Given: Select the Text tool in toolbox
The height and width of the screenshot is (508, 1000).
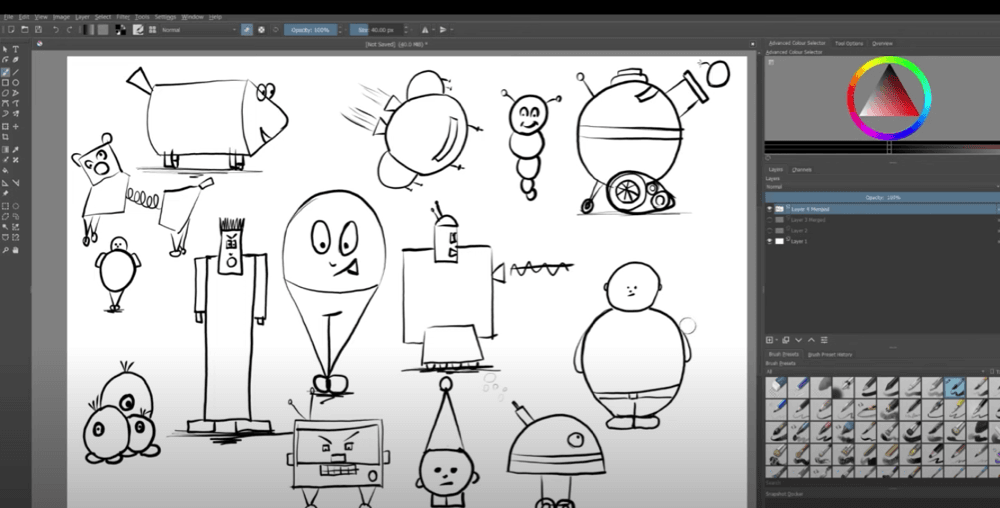Looking at the screenshot, I should pos(16,49).
